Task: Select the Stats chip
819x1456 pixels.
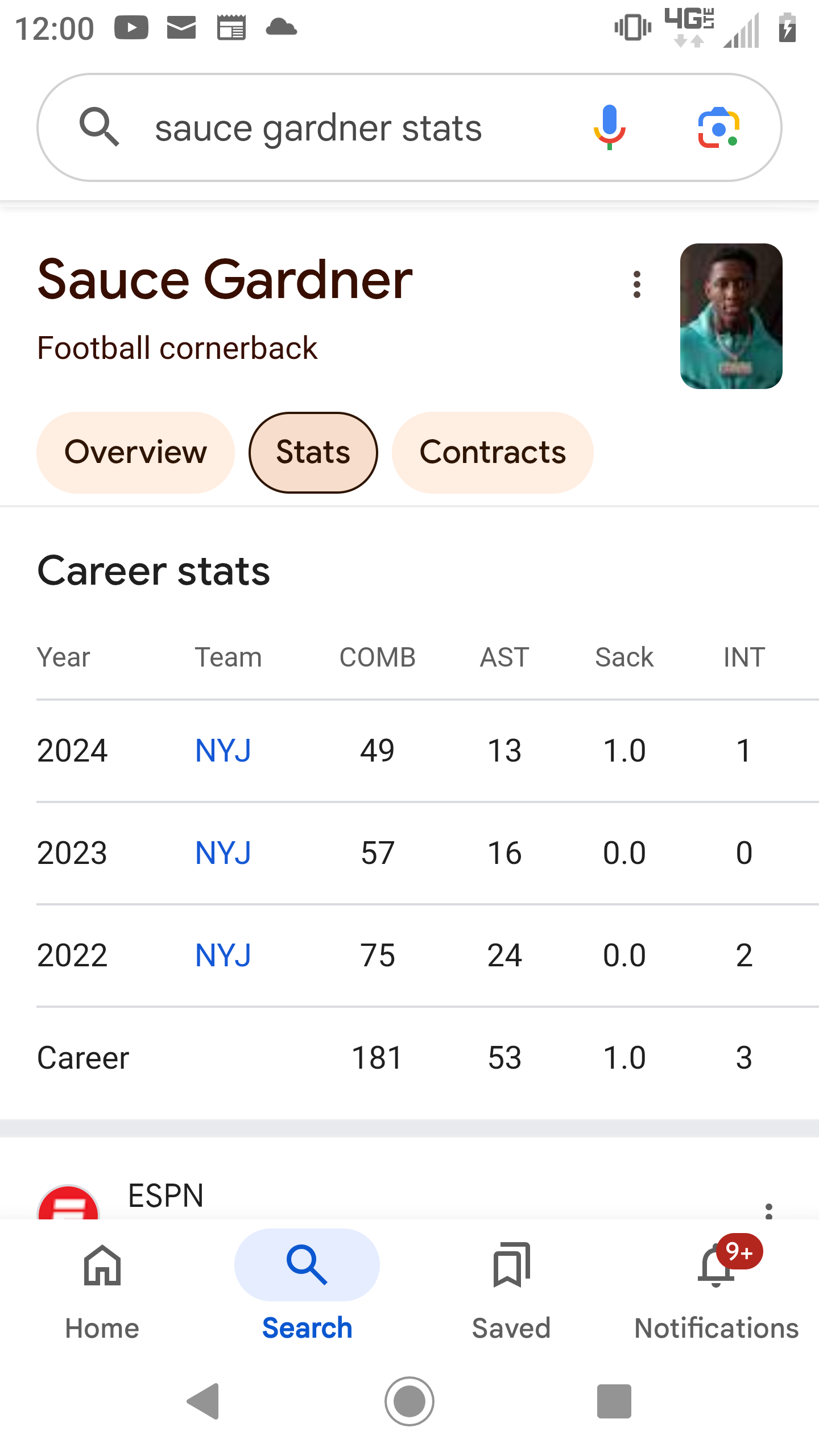Action: [x=313, y=453]
